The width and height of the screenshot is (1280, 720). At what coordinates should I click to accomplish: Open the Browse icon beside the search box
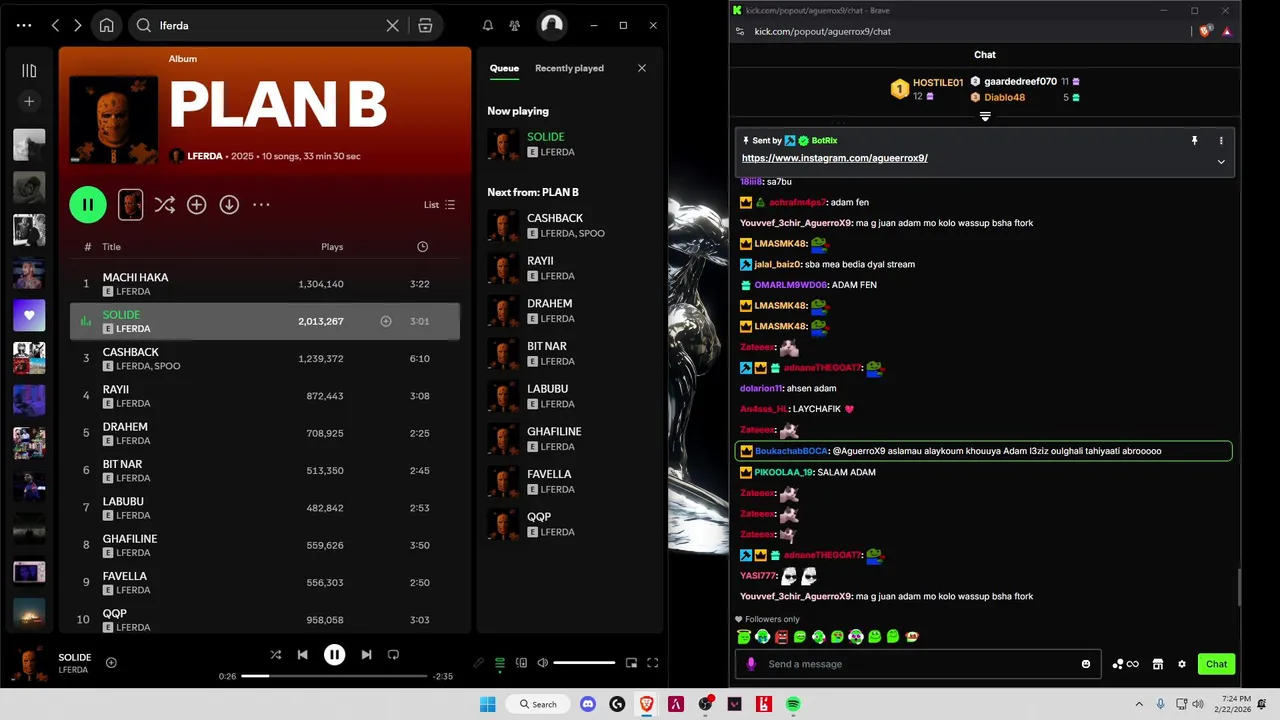point(425,26)
